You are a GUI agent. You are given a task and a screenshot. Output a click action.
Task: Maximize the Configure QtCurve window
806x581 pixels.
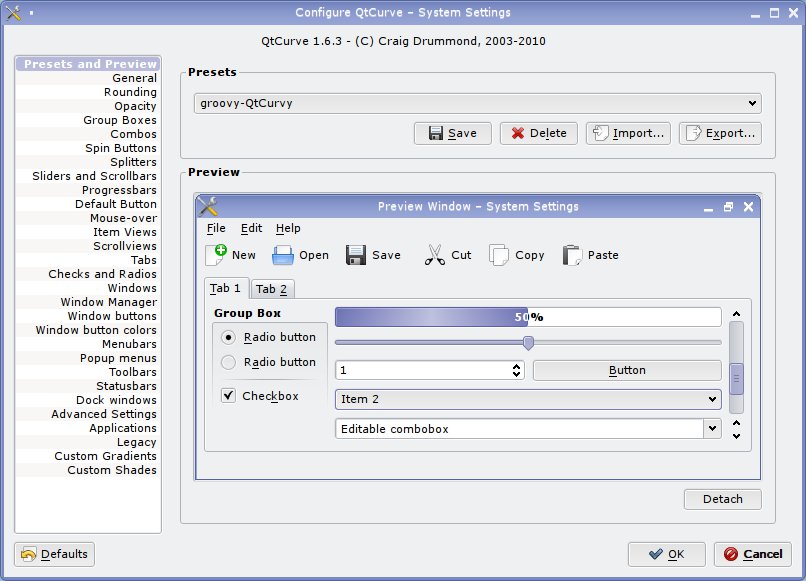coord(774,13)
